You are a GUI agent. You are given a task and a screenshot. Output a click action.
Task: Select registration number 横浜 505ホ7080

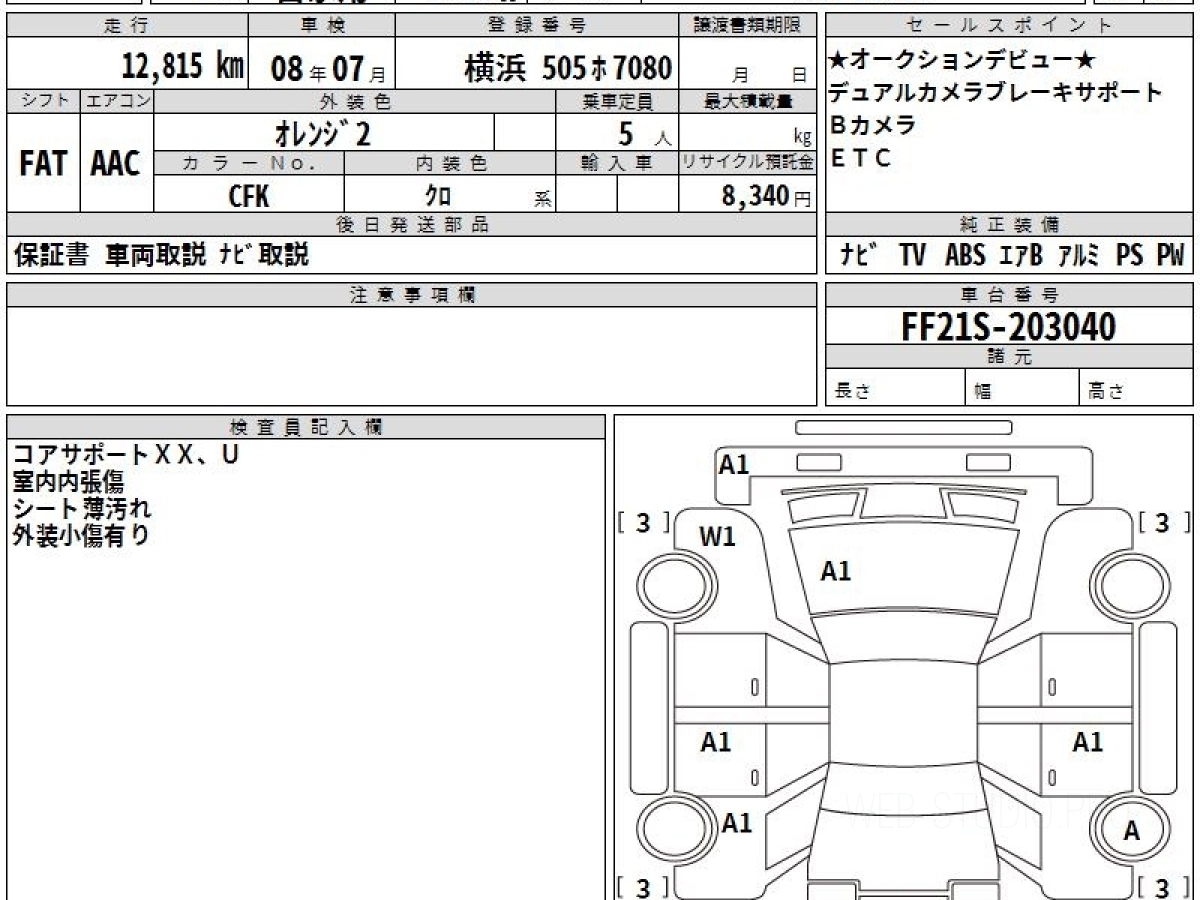567,68
